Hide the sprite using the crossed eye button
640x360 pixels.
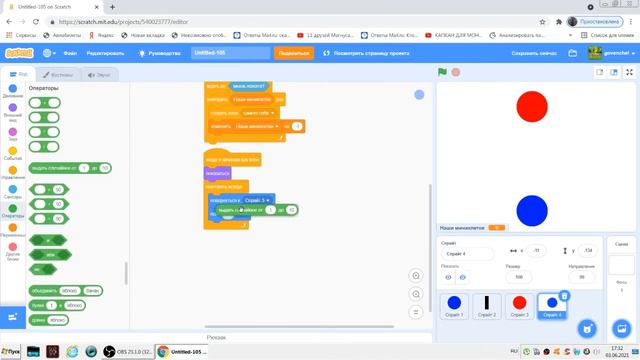[x=462, y=277]
